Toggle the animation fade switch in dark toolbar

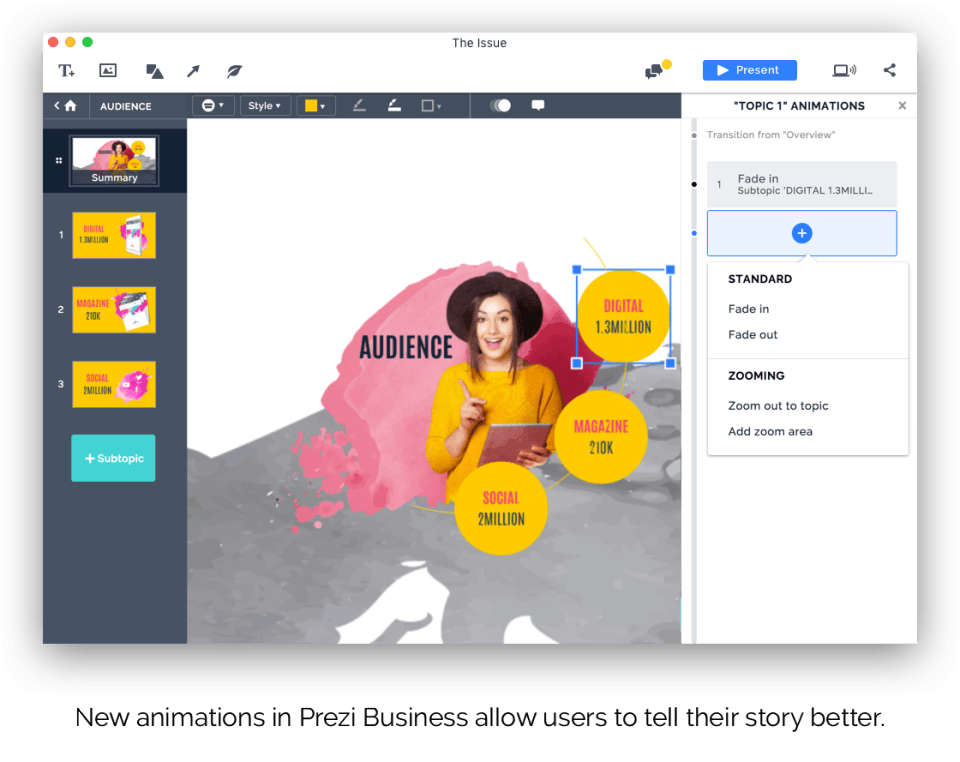click(x=500, y=105)
